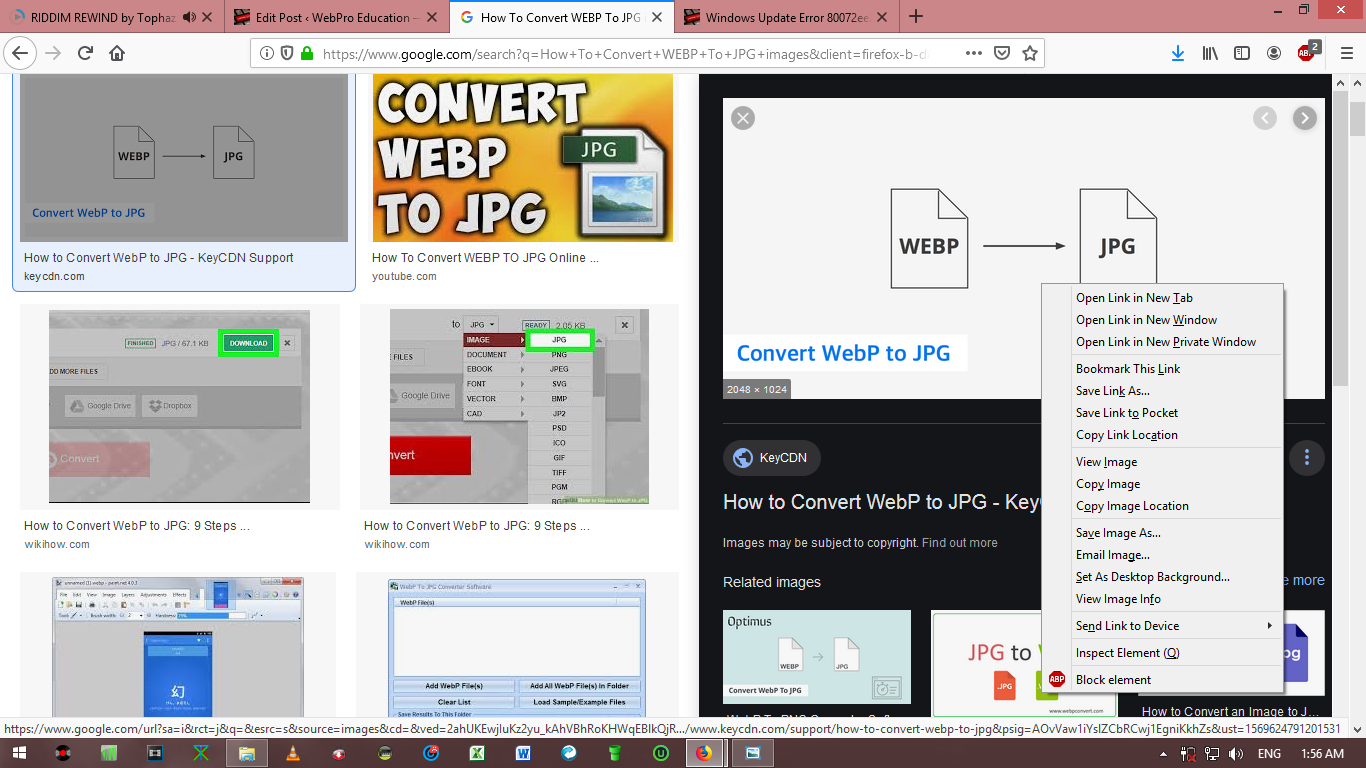The image size is (1366, 768).
Task: Choose Copy Image from context menu
Action: click(1162, 484)
